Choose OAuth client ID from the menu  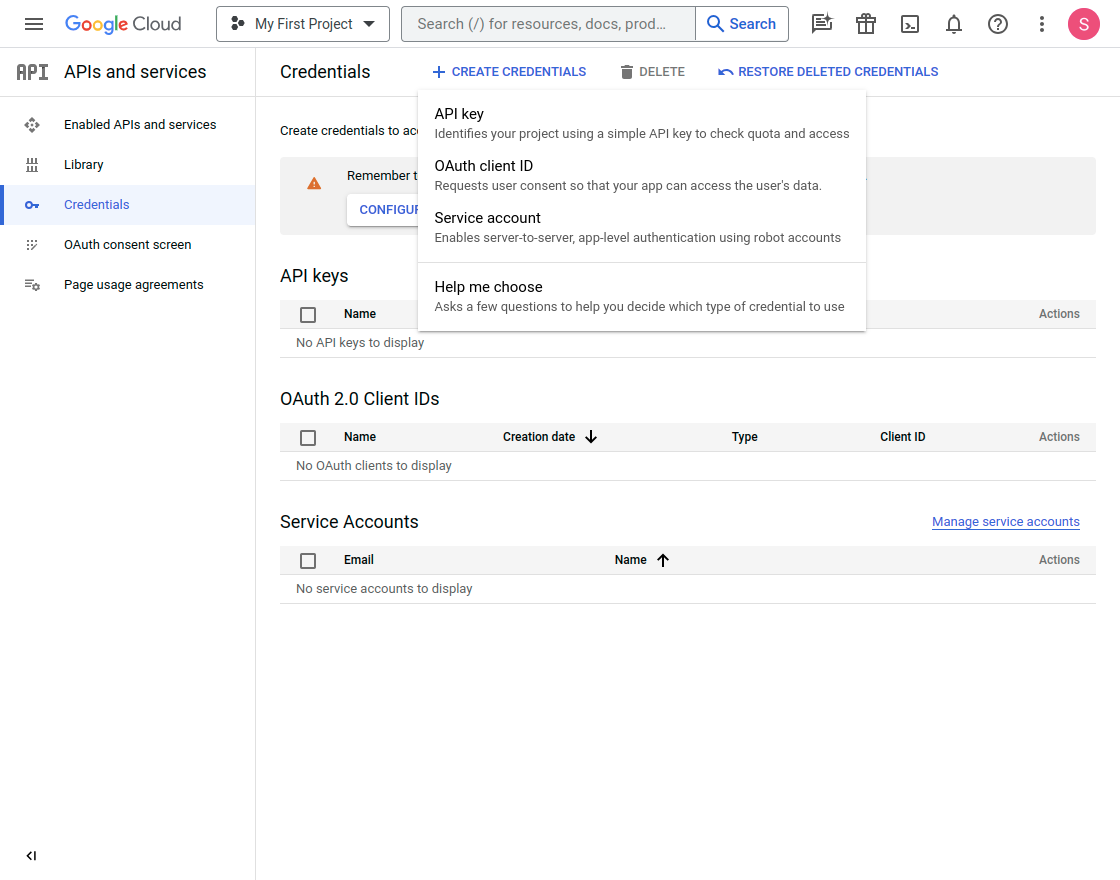[x=641, y=176]
